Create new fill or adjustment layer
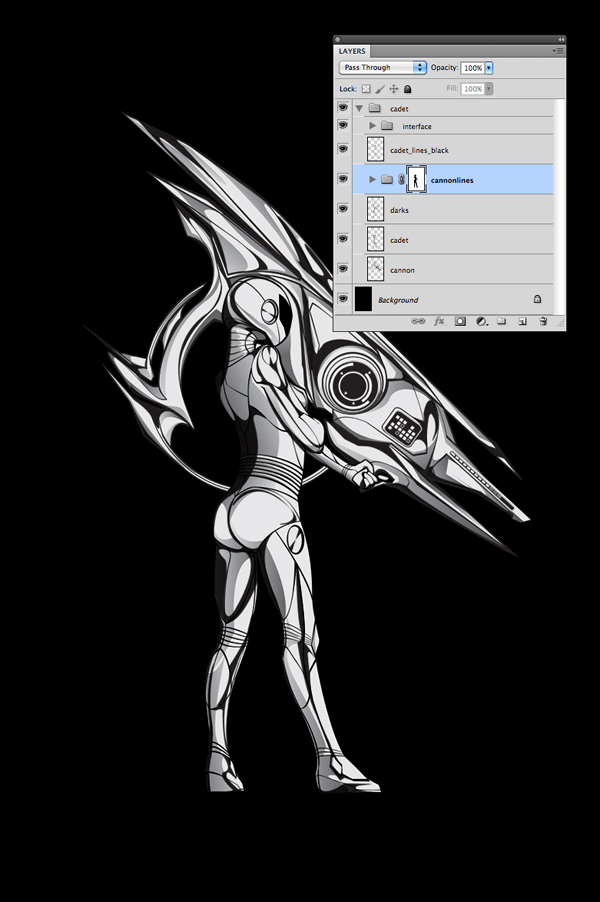 pyautogui.click(x=481, y=321)
